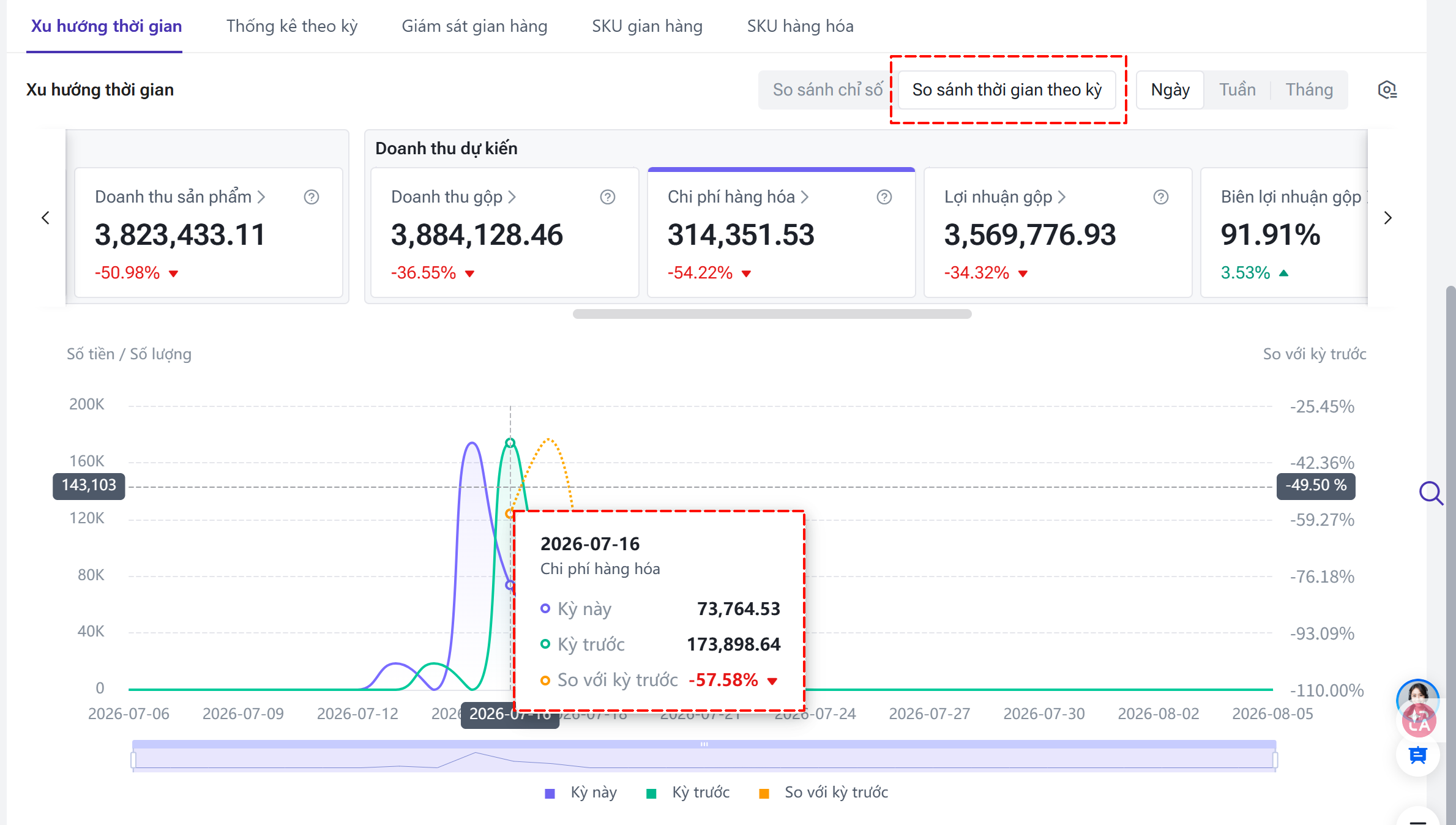Screen dimensions: 1456x825
Task: Click help icon on Chi phí hàng hóa card
Action: click(884, 197)
